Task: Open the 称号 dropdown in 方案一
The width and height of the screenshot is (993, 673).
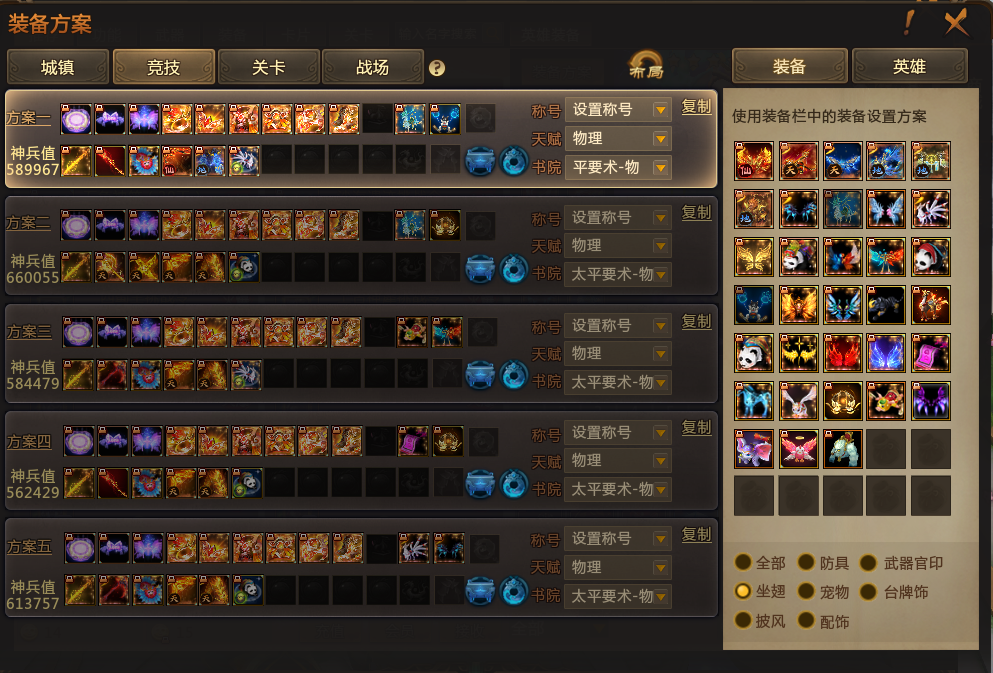Action: 618,110
